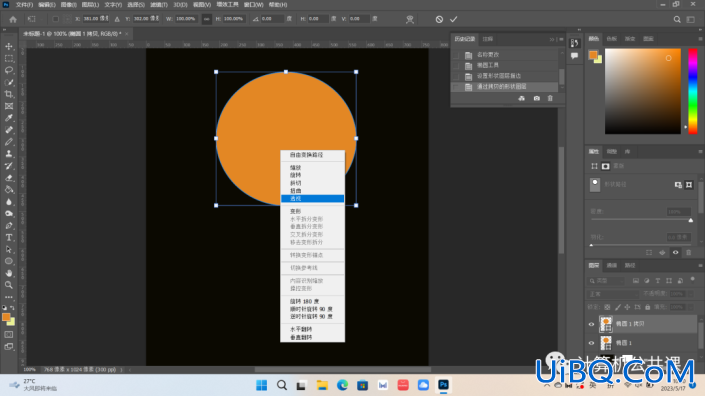Select the Path Selection tool
This screenshot has height=396, width=705.
9,249
